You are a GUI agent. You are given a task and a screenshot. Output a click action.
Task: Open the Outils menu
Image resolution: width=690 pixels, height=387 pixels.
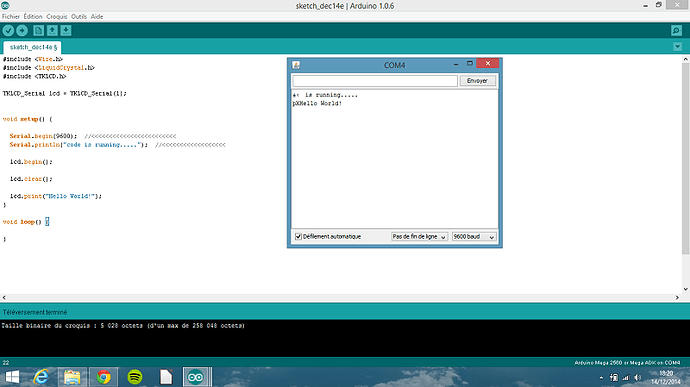(79, 17)
